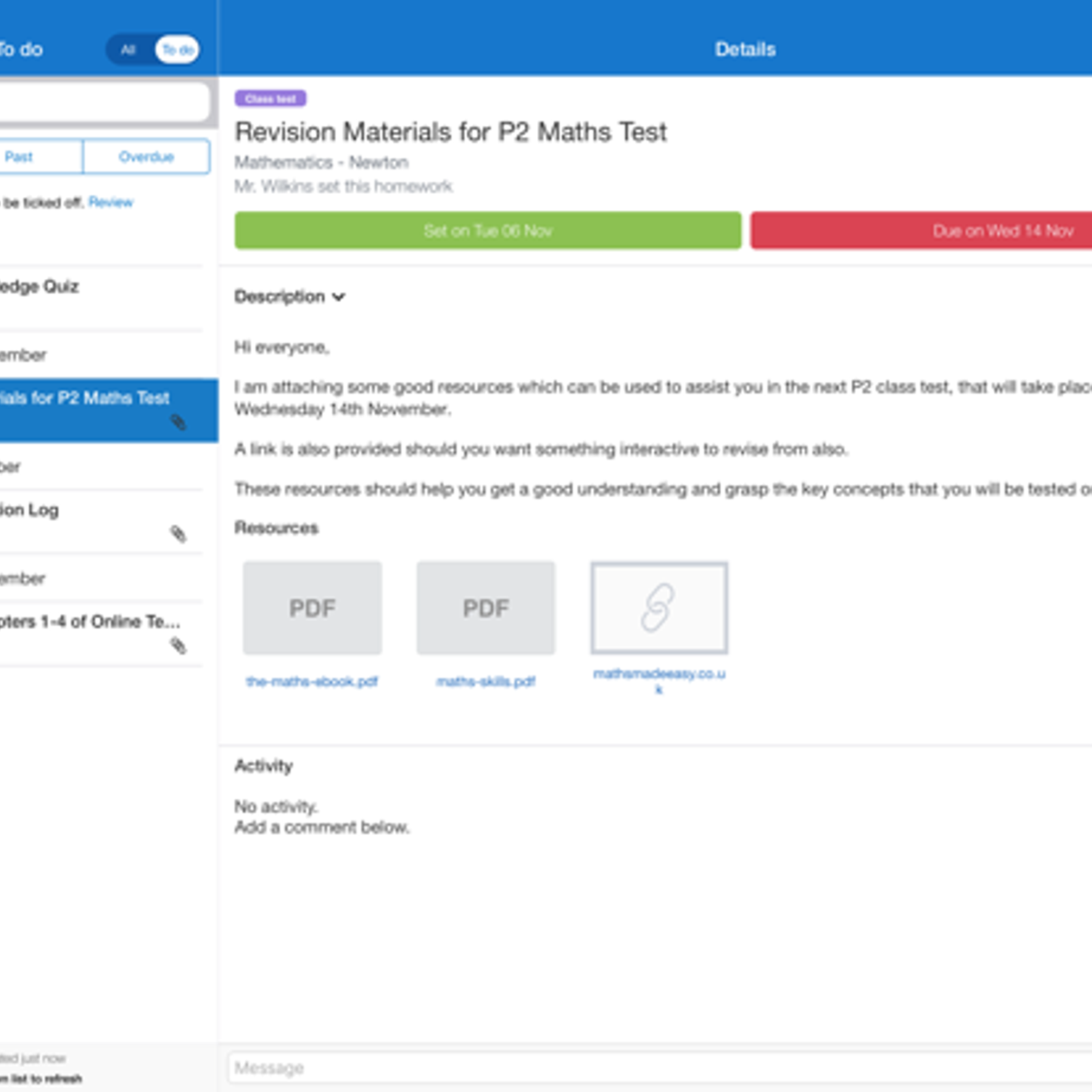1092x1092 pixels.
Task: Click the red Due on Wed 14 Nov bar
Action: point(921,231)
